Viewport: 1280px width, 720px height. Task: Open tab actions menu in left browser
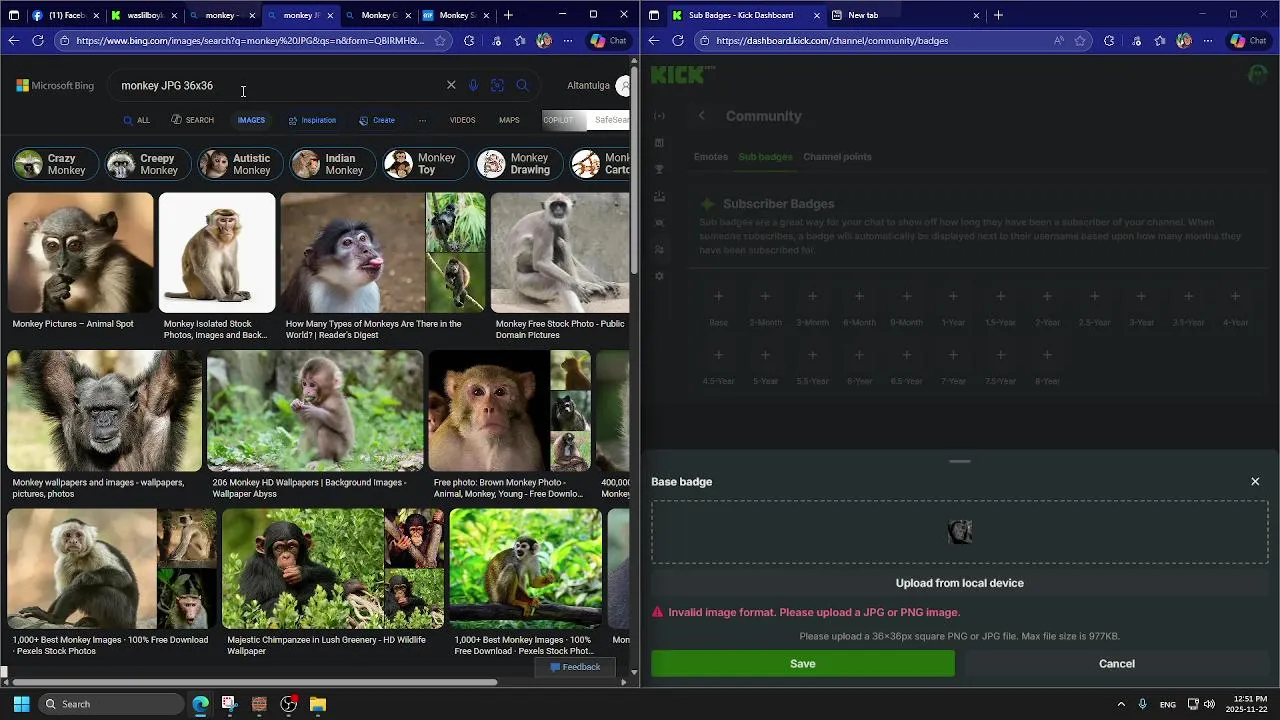[14, 15]
